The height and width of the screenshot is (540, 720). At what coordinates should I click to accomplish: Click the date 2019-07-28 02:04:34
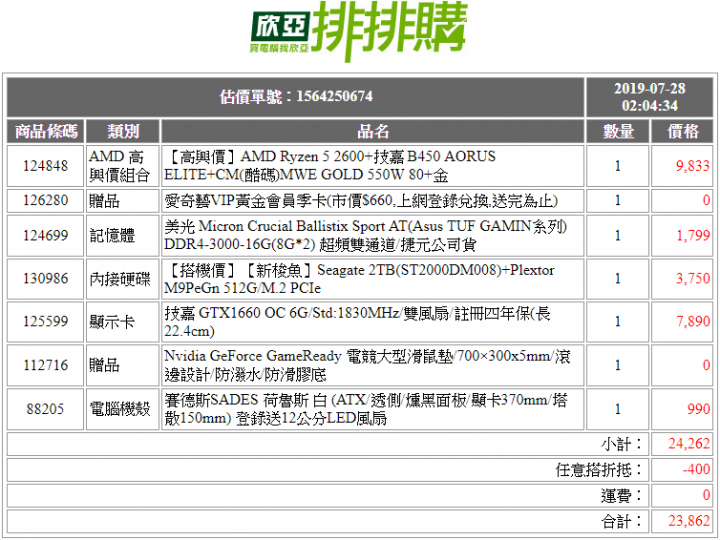click(x=650, y=97)
